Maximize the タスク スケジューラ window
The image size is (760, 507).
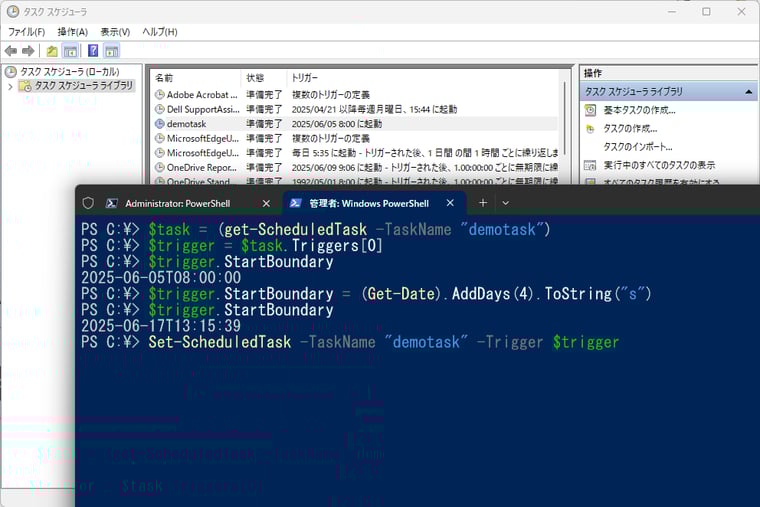pyautogui.click(x=706, y=12)
